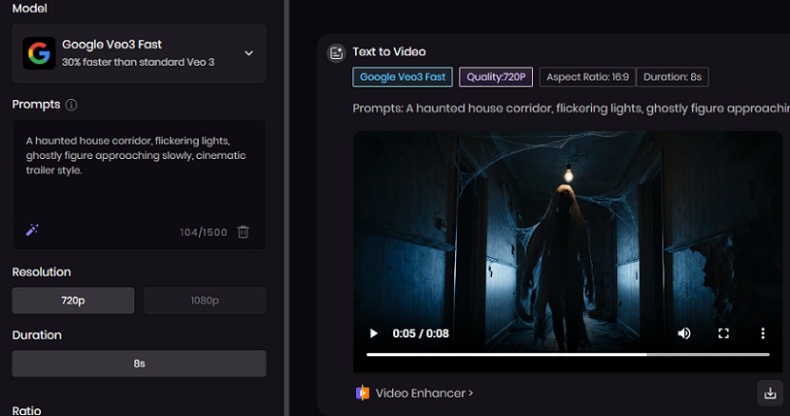Viewport: 790px width, 416px height.
Task: Click the Prompts label
Action: (x=36, y=105)
